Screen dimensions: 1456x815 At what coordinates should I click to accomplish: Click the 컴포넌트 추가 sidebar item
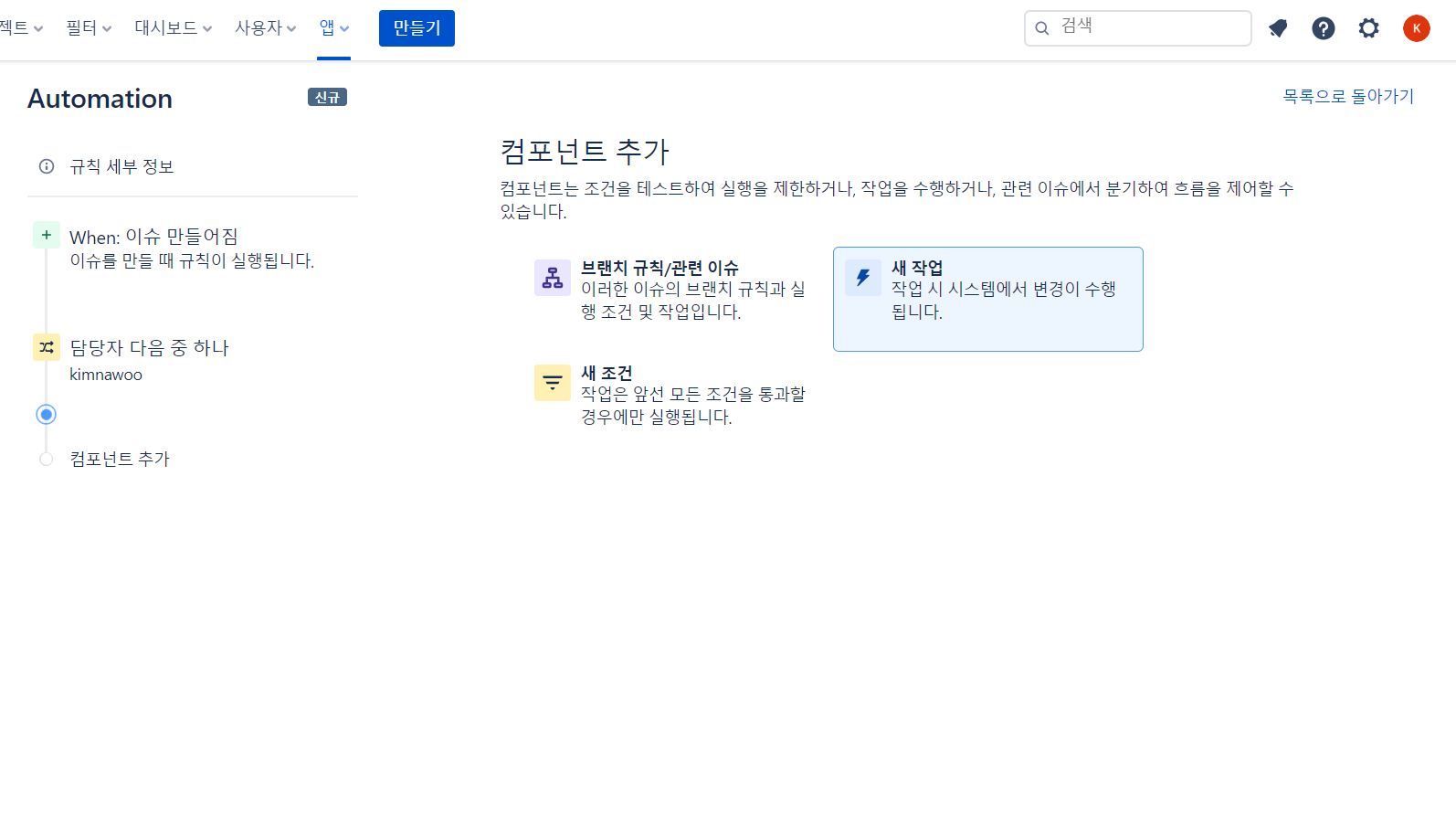120,459
